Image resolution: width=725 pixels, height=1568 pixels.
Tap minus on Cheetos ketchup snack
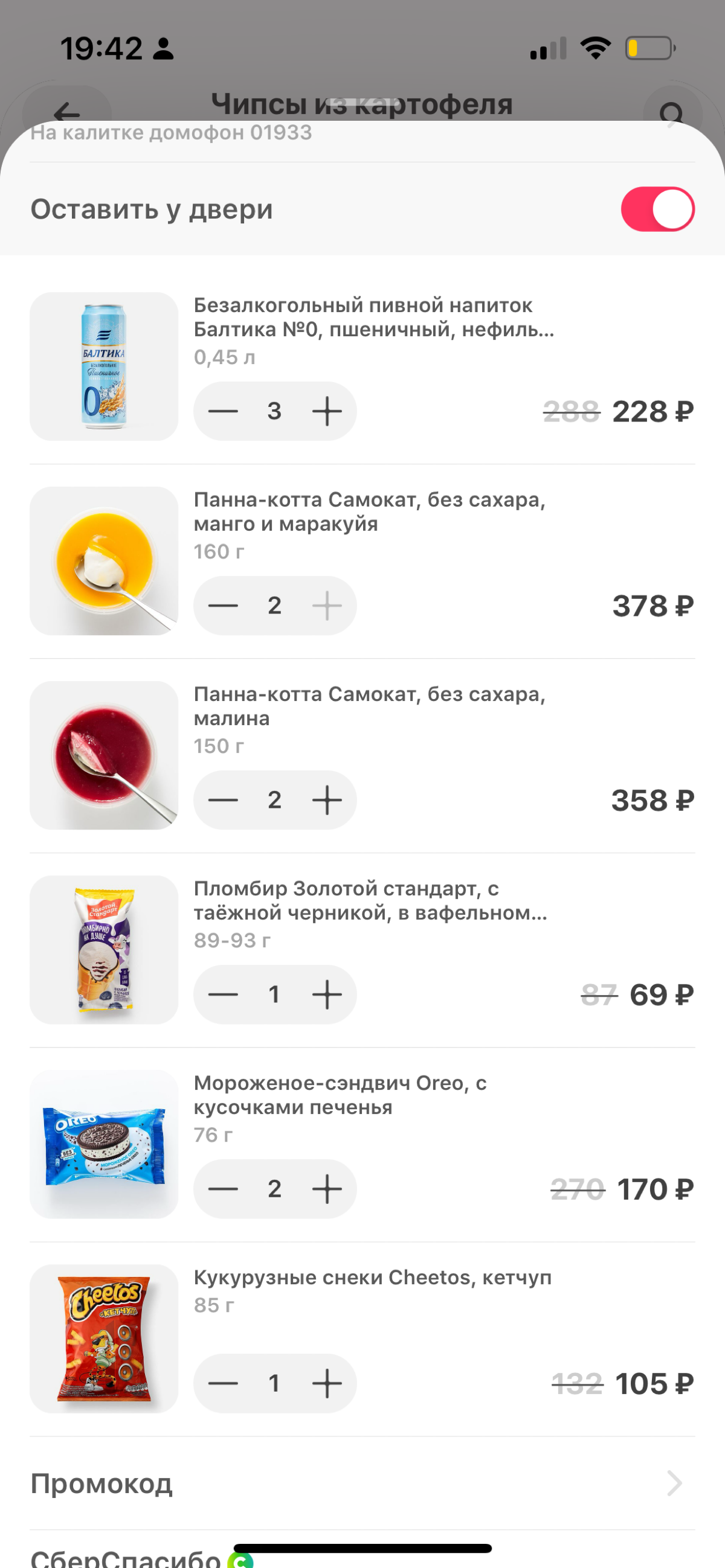tap(223, 1383)
